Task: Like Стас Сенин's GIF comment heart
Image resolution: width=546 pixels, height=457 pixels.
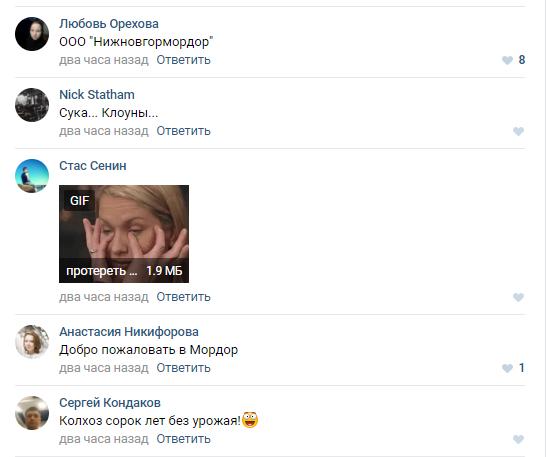Action: tap(518, 297)
